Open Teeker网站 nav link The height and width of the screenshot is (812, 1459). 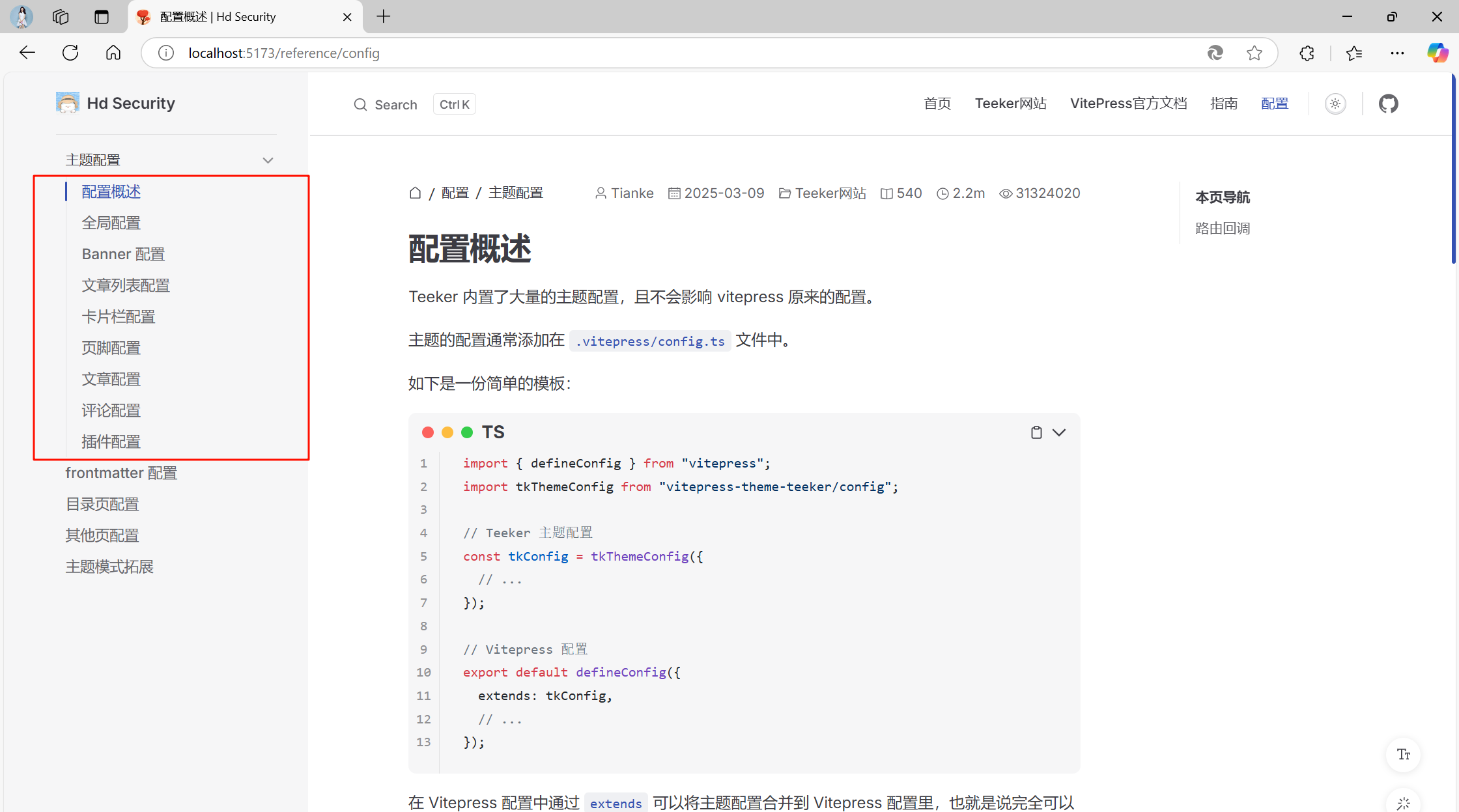point(1010,104)
